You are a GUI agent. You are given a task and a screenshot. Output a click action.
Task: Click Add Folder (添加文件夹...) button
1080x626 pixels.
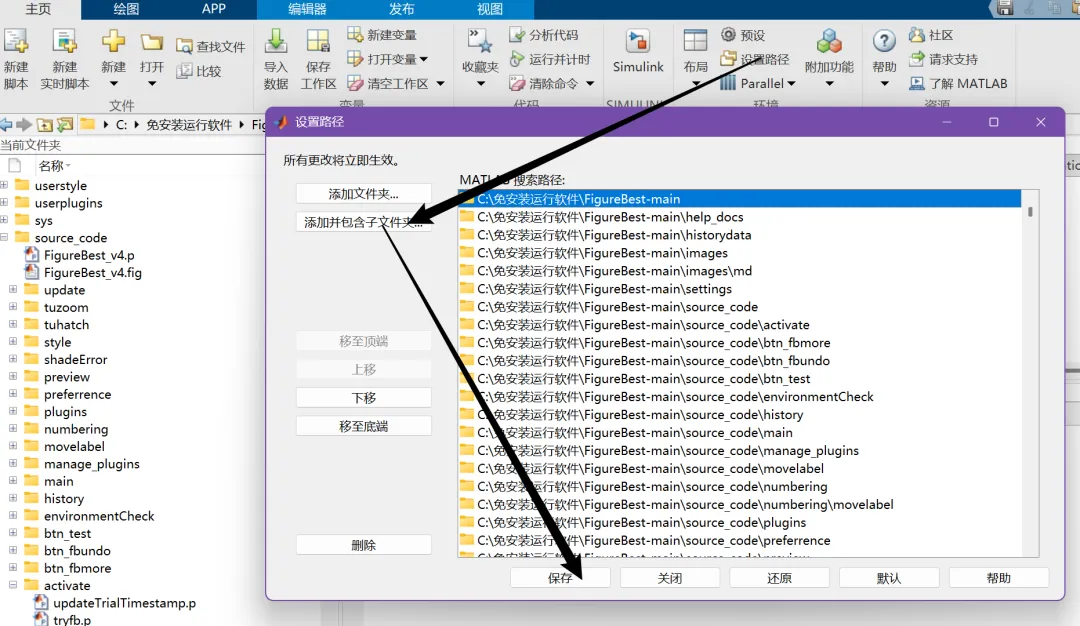(364, 194)
